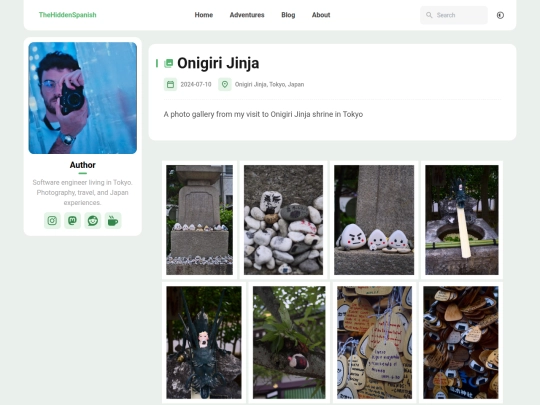Open the author's mirror selfie photo
The height and width of the screenshot is (405, 540).
coord(83,98)
